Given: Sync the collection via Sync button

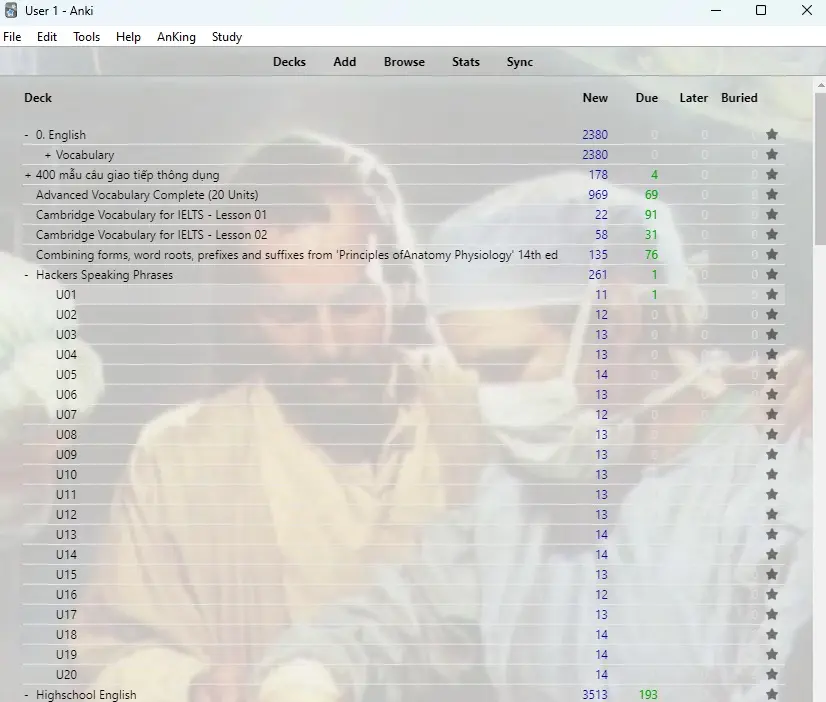Looking at the screenshot, I should click(x=519, y=62).
